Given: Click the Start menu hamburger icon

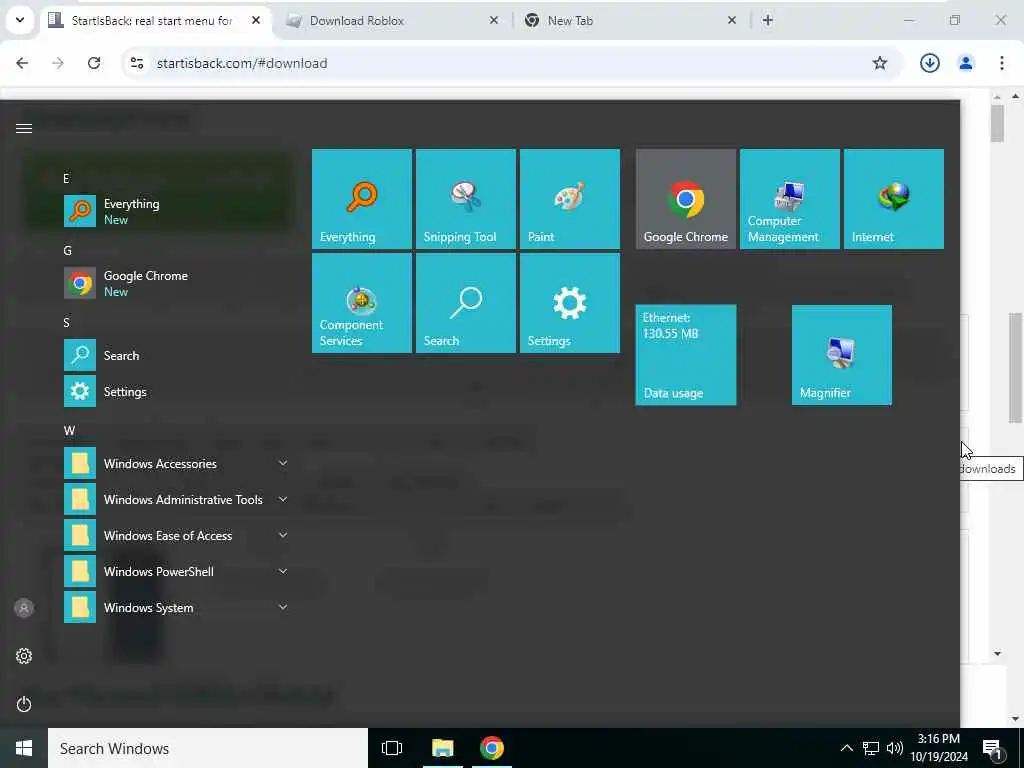Looking at the screenshot, I should [x=24, y=128].
